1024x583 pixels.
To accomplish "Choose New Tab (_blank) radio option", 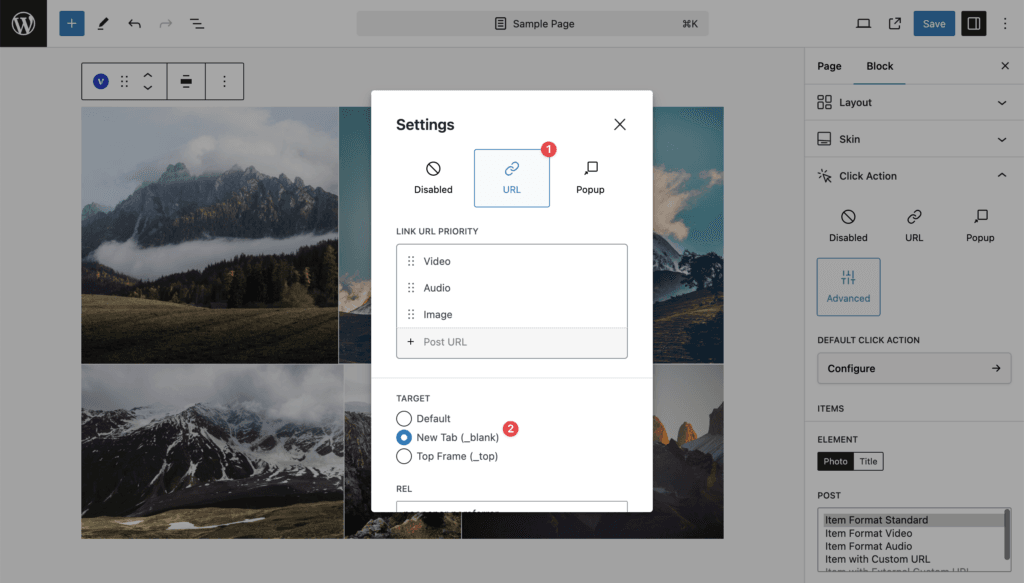I will pos(404,437).
